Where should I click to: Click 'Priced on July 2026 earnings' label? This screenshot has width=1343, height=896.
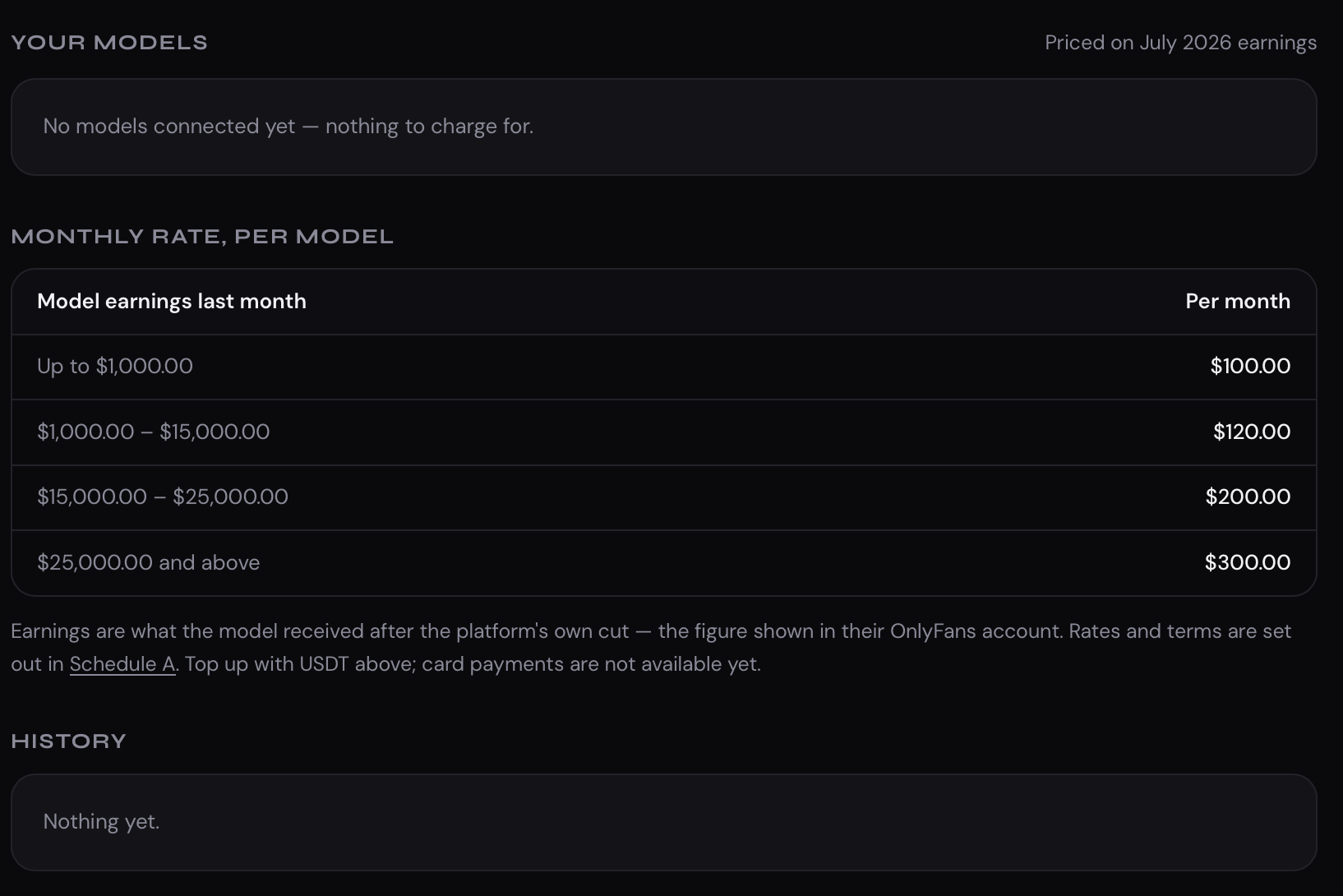(1180, 43)
